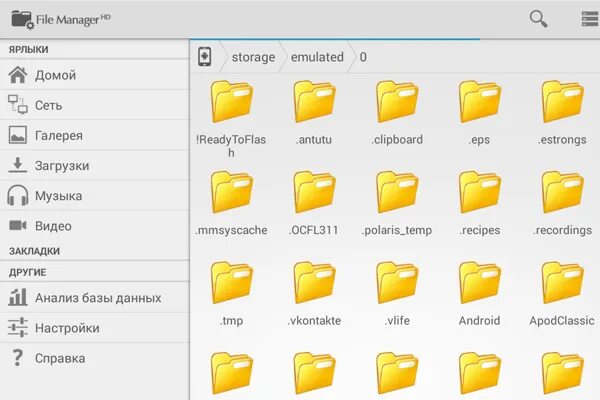Click the device root icon in breadcrumb
The image size is (600, 400).
pos(205,57)
